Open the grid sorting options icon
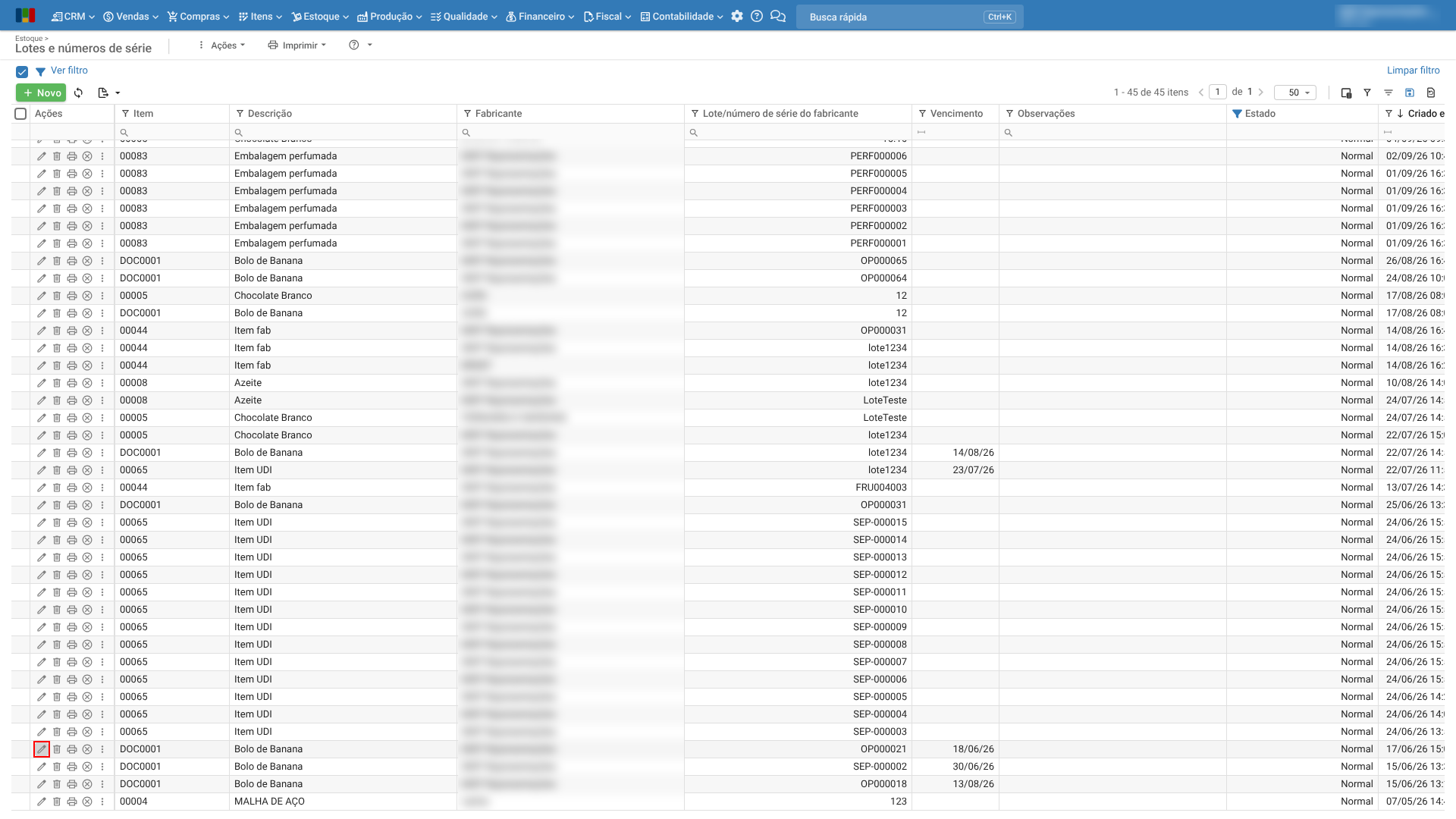Screen dimensions: 1456x819 coord(1389,93)
